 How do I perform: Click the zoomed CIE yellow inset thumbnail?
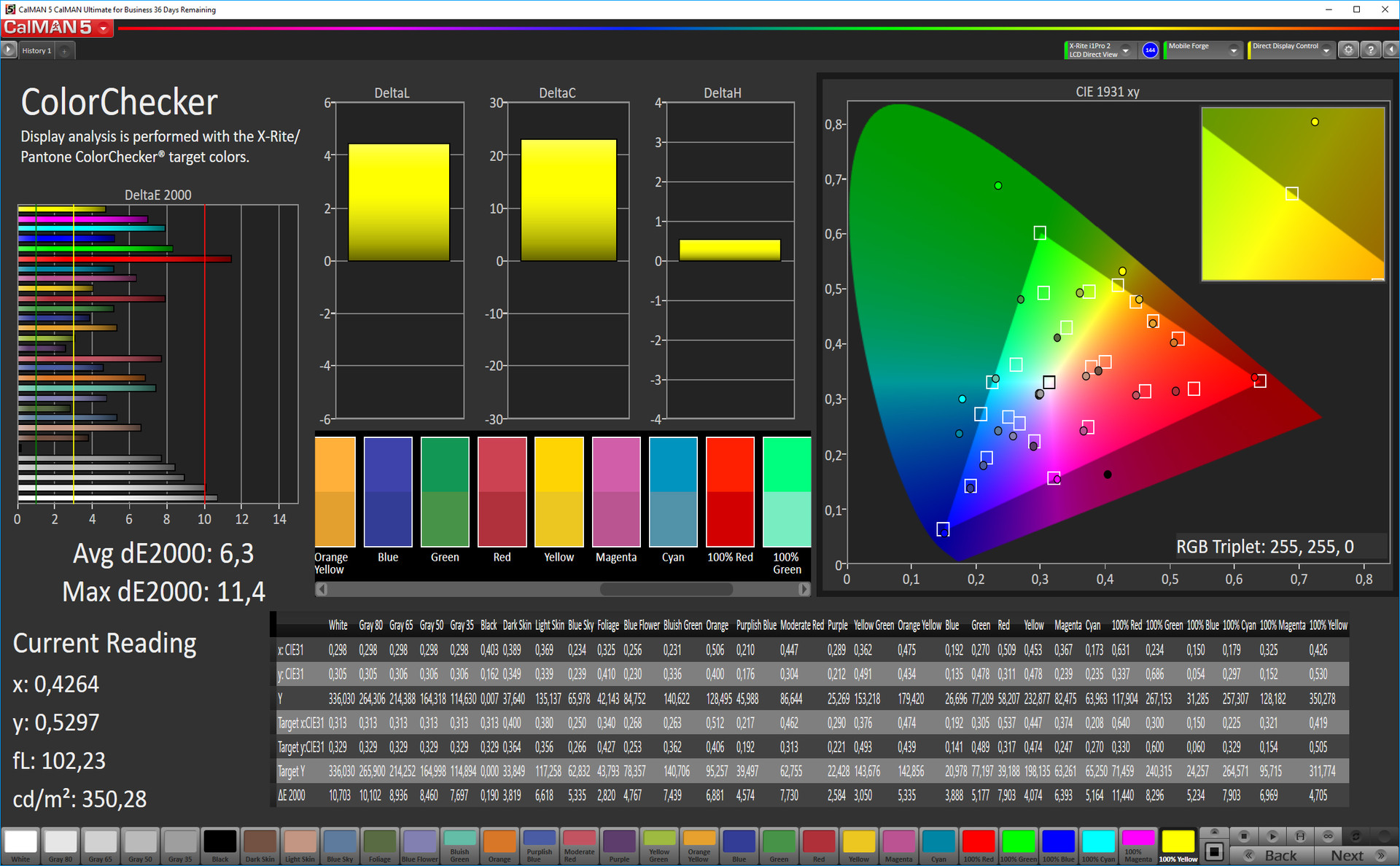click(x=1293, y=194)
